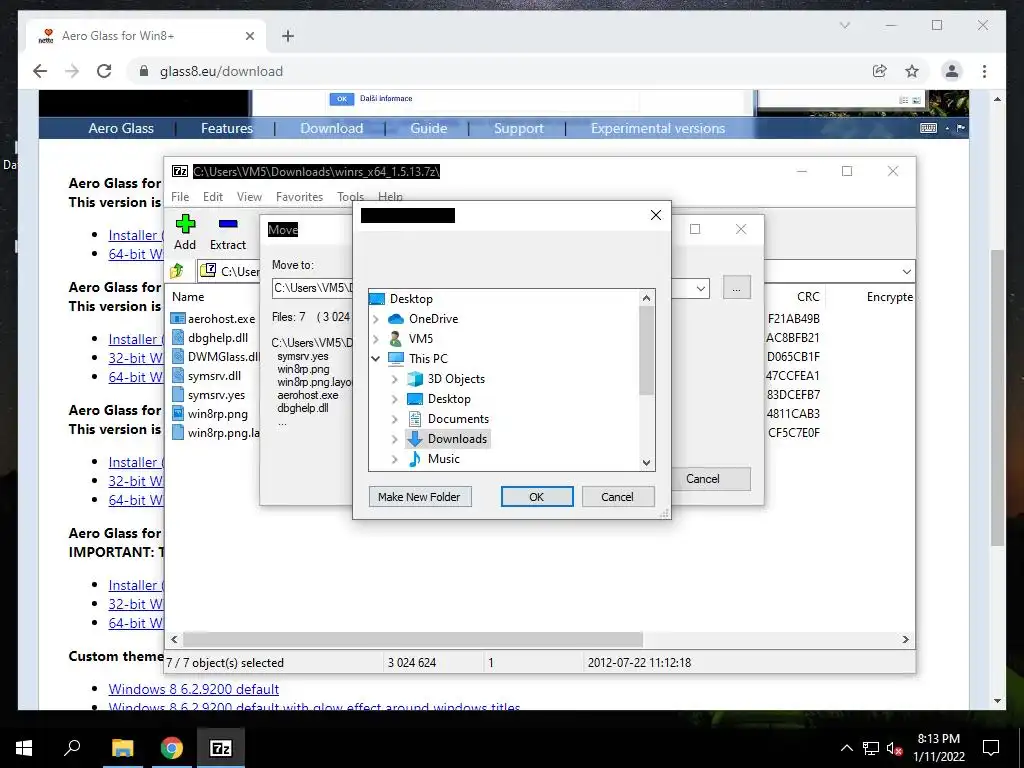Open Download section in website navigation

pos(331,128)
